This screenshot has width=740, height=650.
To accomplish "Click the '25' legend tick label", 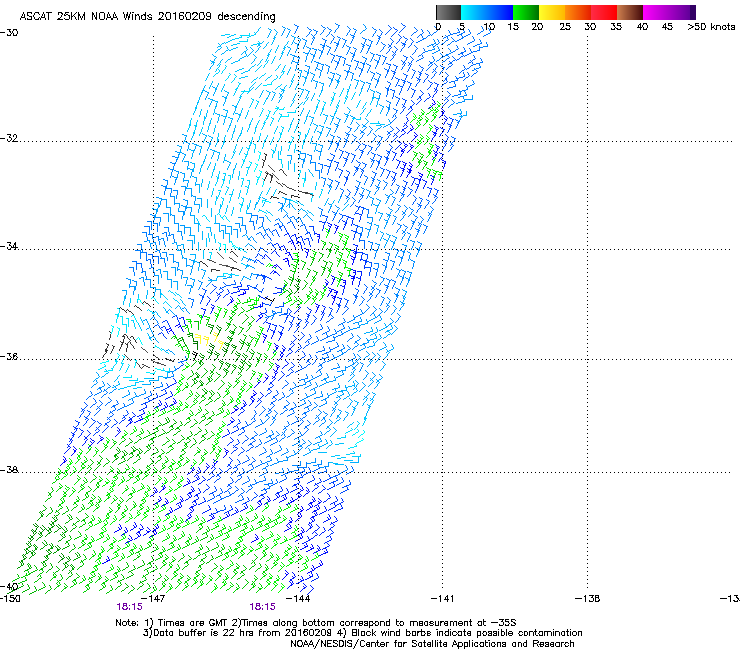I will pos(565,27).
